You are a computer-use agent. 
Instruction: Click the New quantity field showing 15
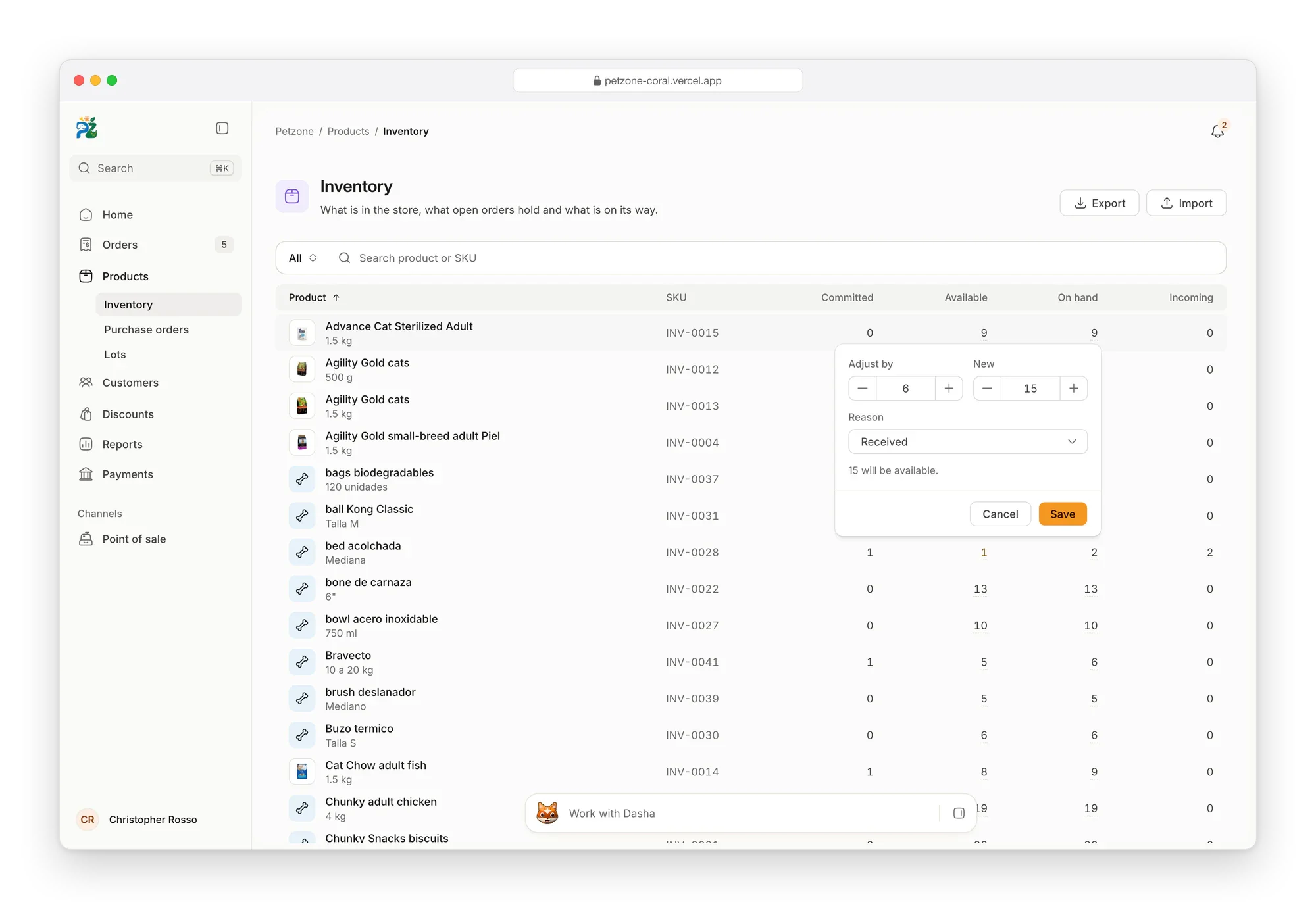click(x=1030, y=389)
